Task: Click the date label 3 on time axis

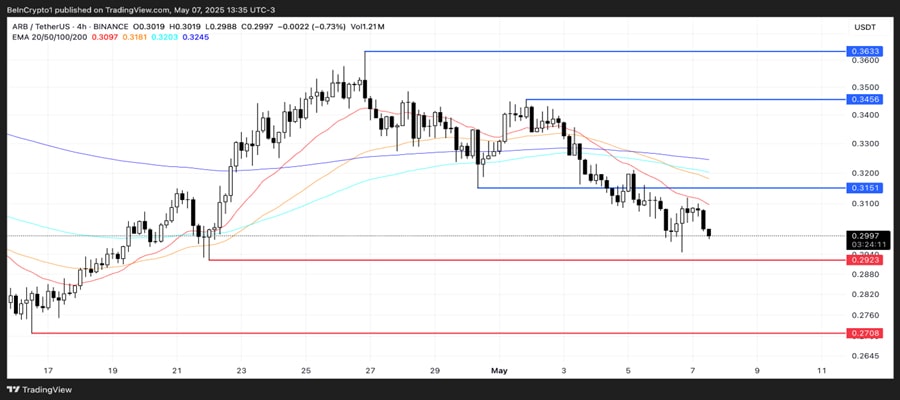Action: tap(564, 370)
